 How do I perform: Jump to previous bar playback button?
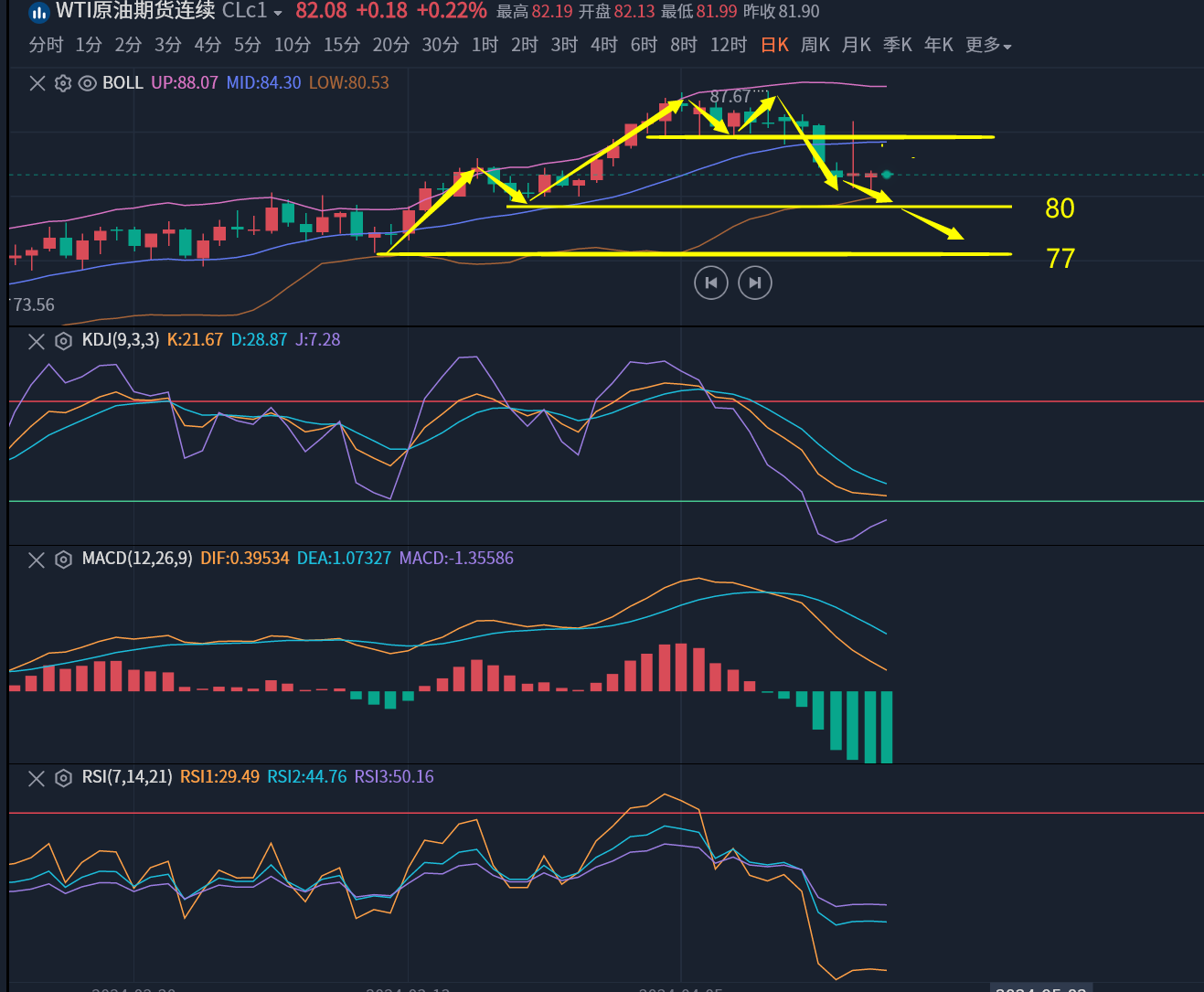[711, 283]
